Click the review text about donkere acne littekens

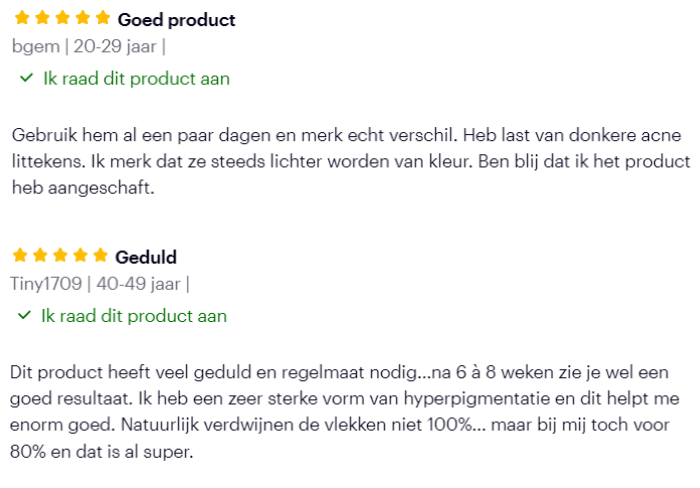tap(350, 160)
